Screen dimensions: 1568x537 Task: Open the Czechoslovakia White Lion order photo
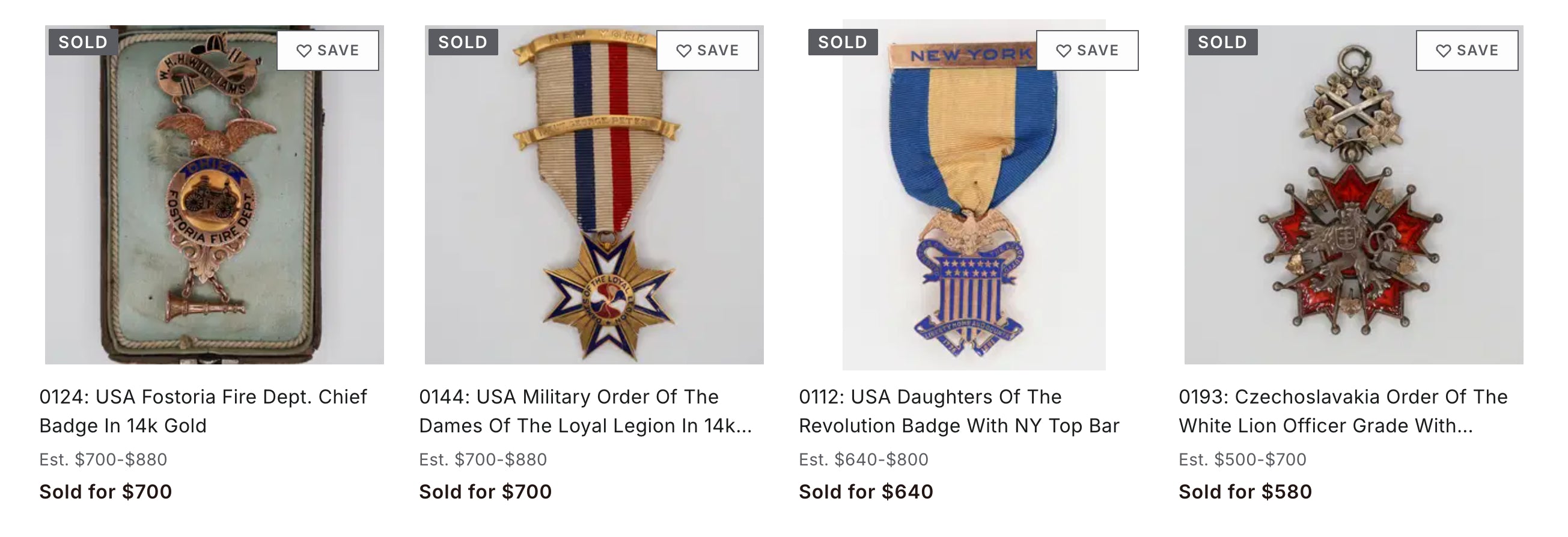[x=1353, y=207]
